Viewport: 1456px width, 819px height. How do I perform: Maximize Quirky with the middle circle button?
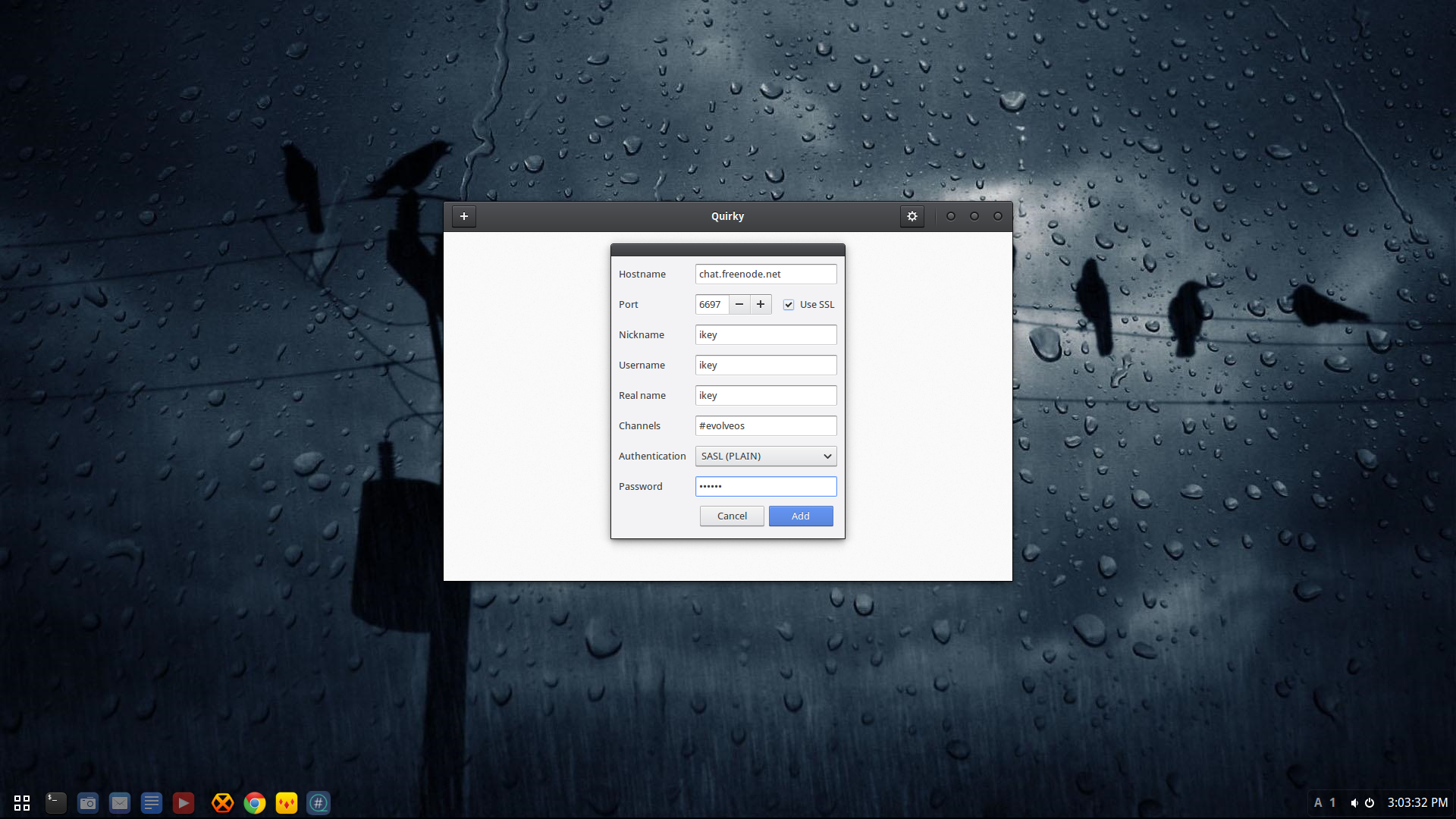tap(974, 216)
